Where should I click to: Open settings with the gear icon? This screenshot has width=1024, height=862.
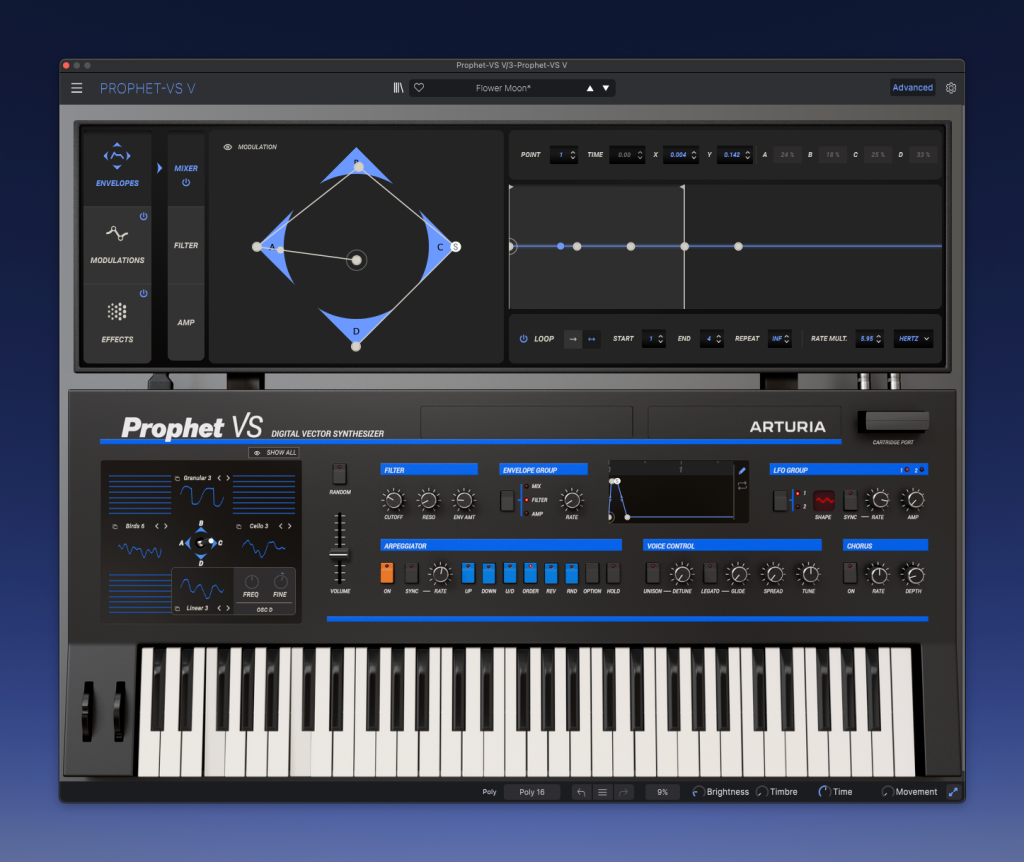951,88
